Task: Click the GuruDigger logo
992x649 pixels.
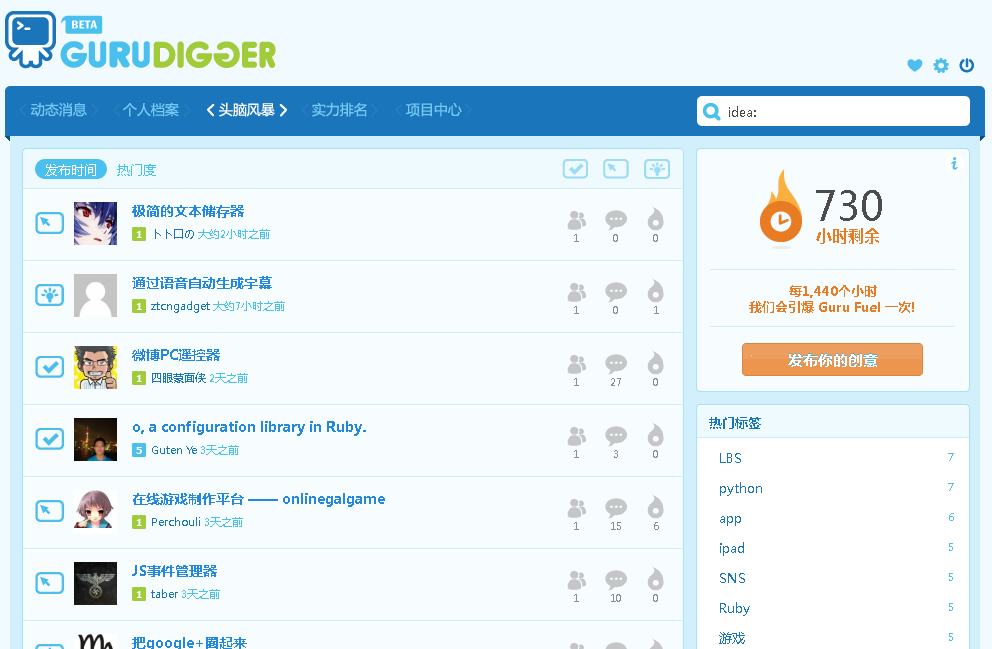Action: pyautogui.click(x=140, y=40)
